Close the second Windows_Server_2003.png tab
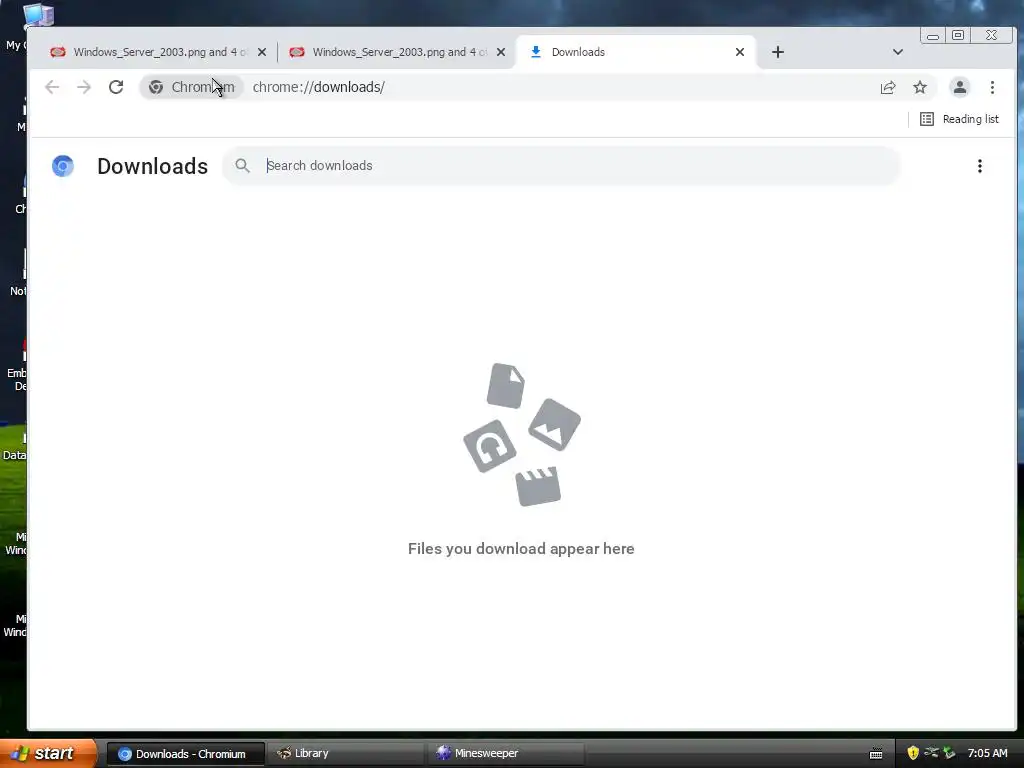1024x768 pixels. pyautogui.click(x=501, y=52)
